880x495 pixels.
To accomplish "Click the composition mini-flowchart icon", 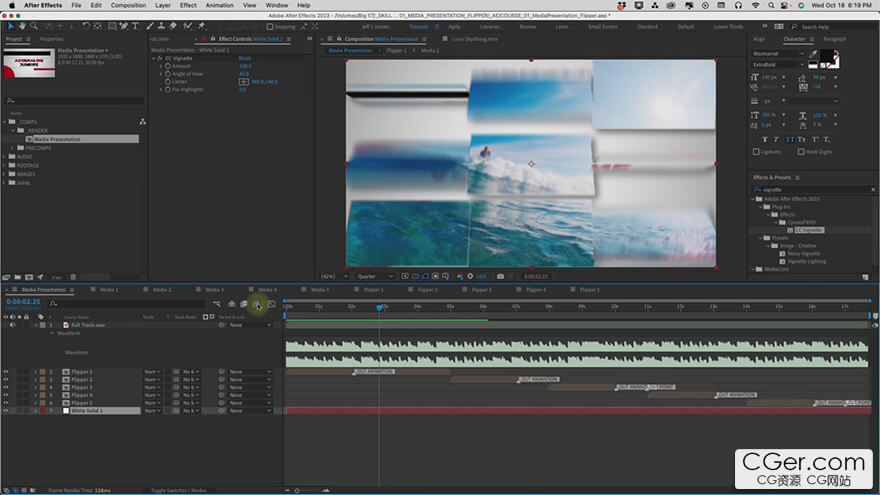I will [217, 304].
